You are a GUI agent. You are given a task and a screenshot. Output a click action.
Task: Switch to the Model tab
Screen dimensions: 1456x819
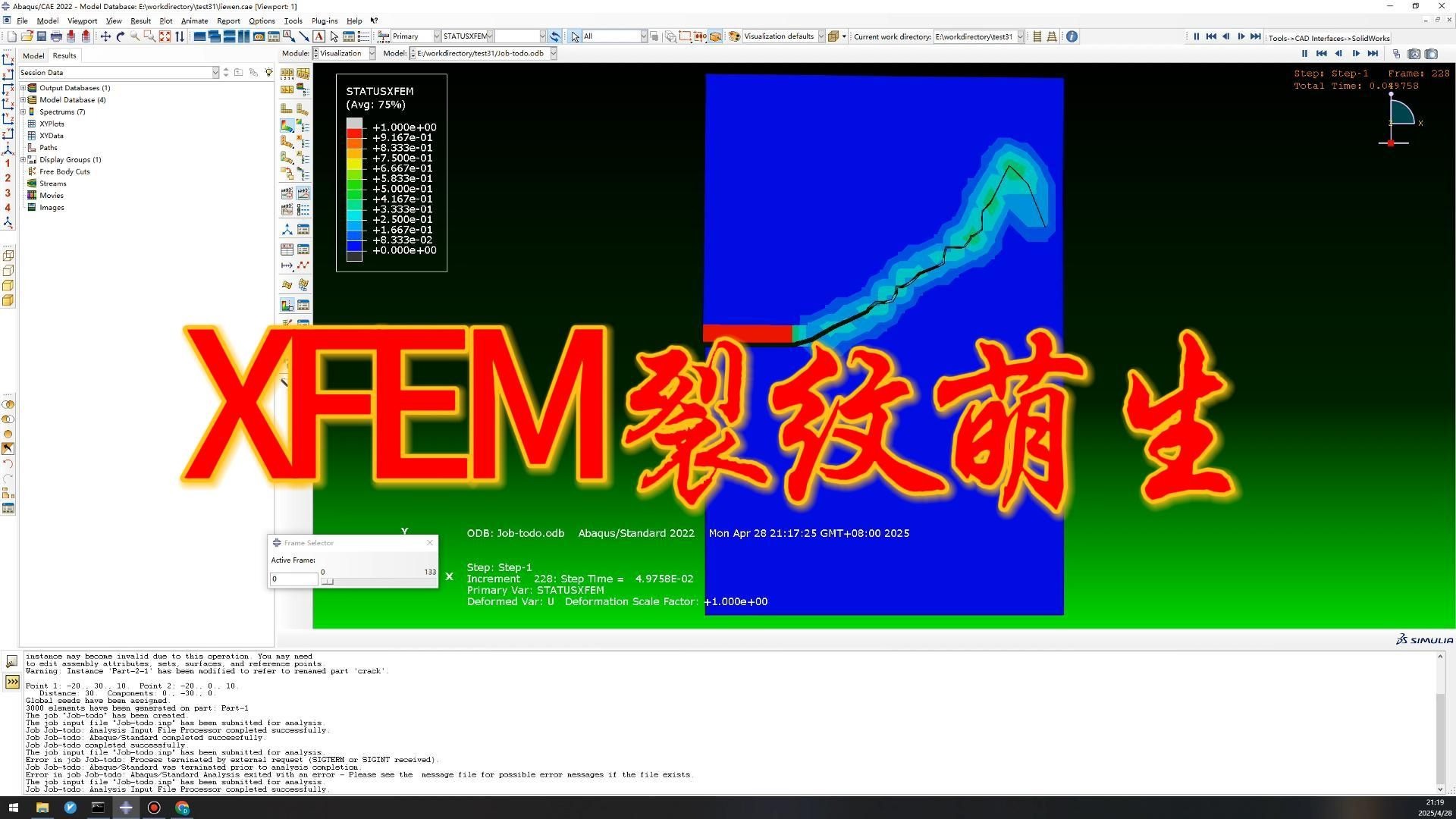(33, 55)
